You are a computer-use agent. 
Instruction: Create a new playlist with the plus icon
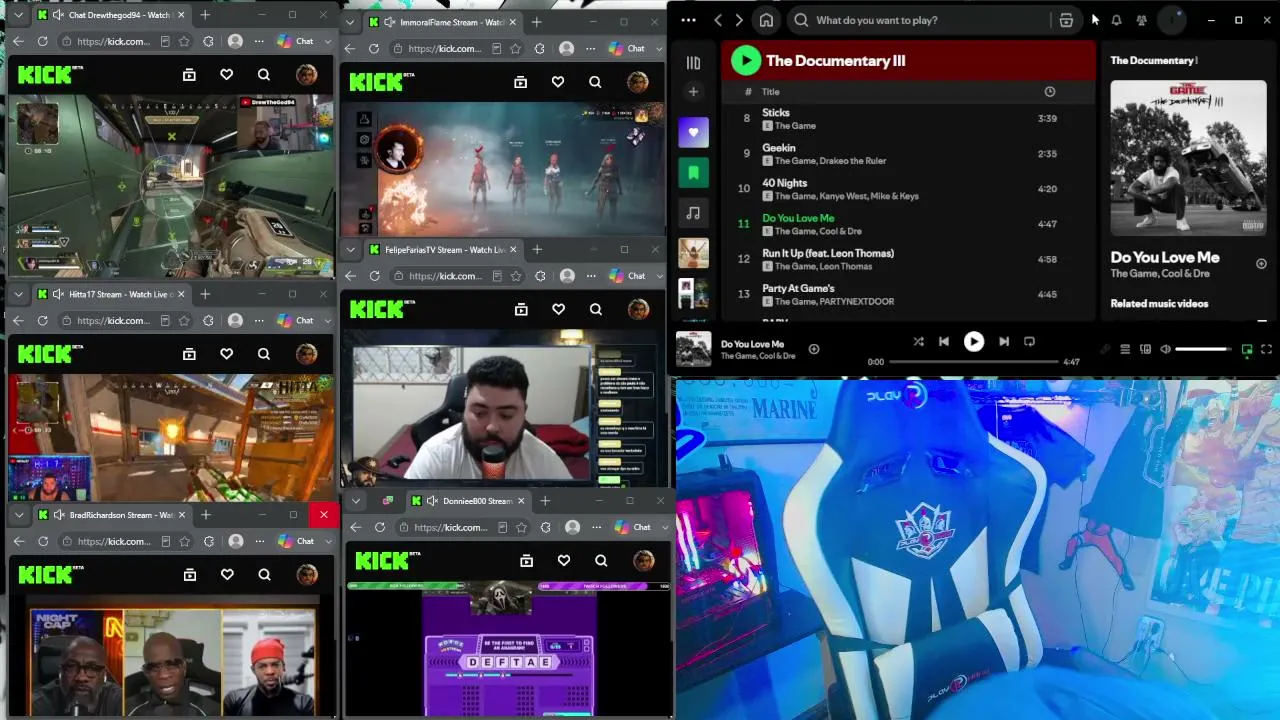click(693, 92)
